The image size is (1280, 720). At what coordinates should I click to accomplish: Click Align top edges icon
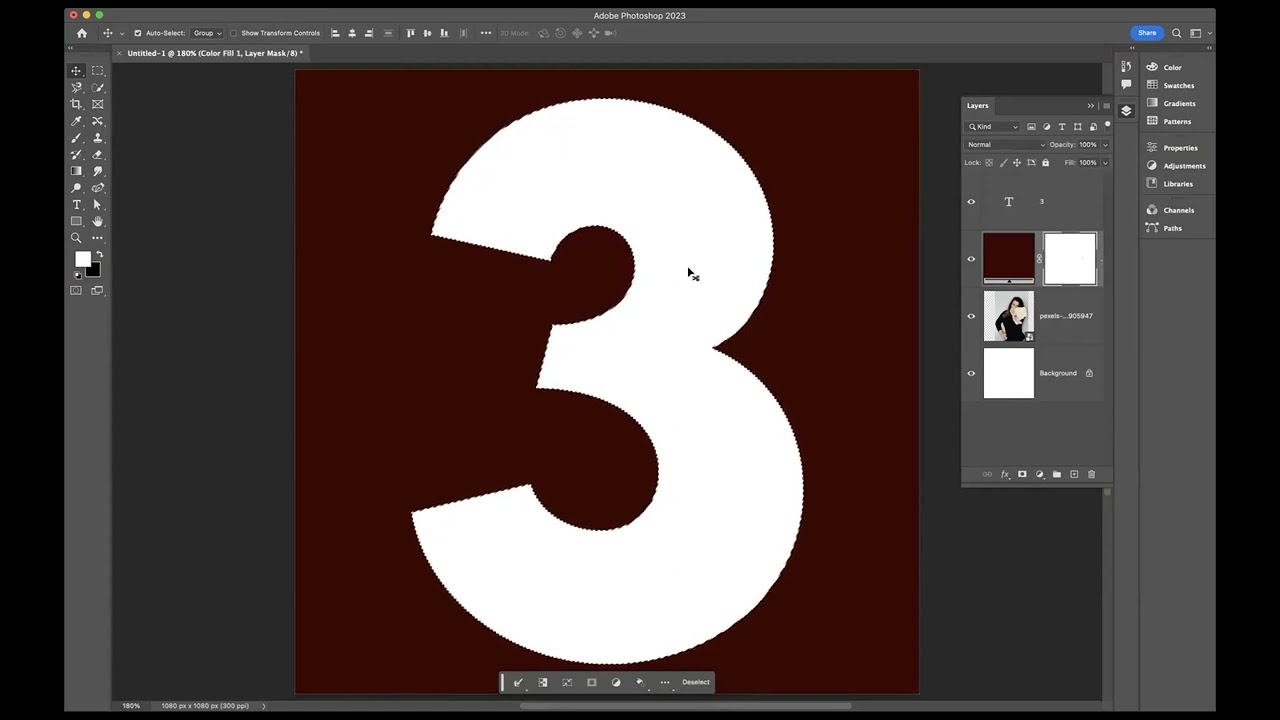(x=410, y=33)
